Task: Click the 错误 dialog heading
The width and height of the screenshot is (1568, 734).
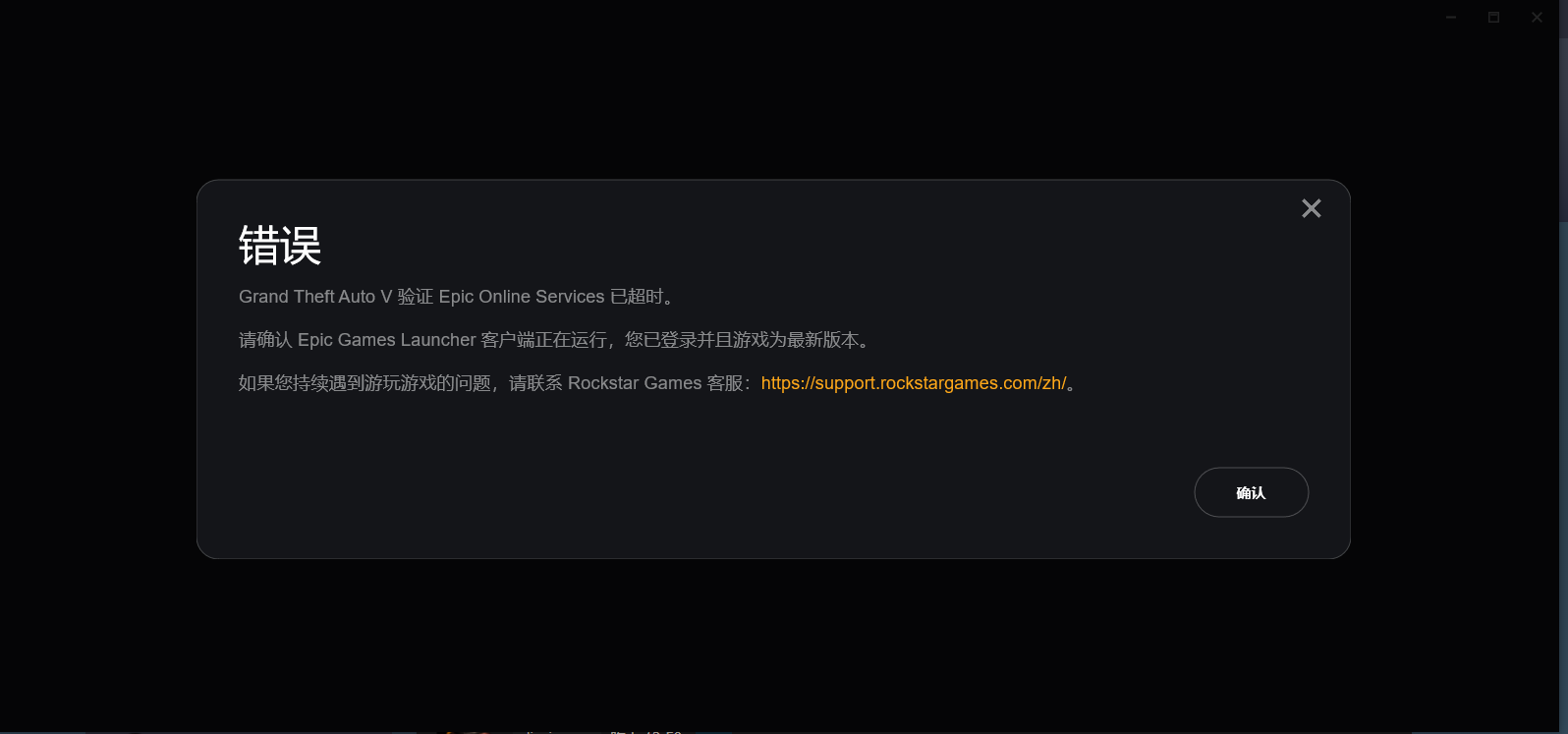Action: [x=280, y=246]
